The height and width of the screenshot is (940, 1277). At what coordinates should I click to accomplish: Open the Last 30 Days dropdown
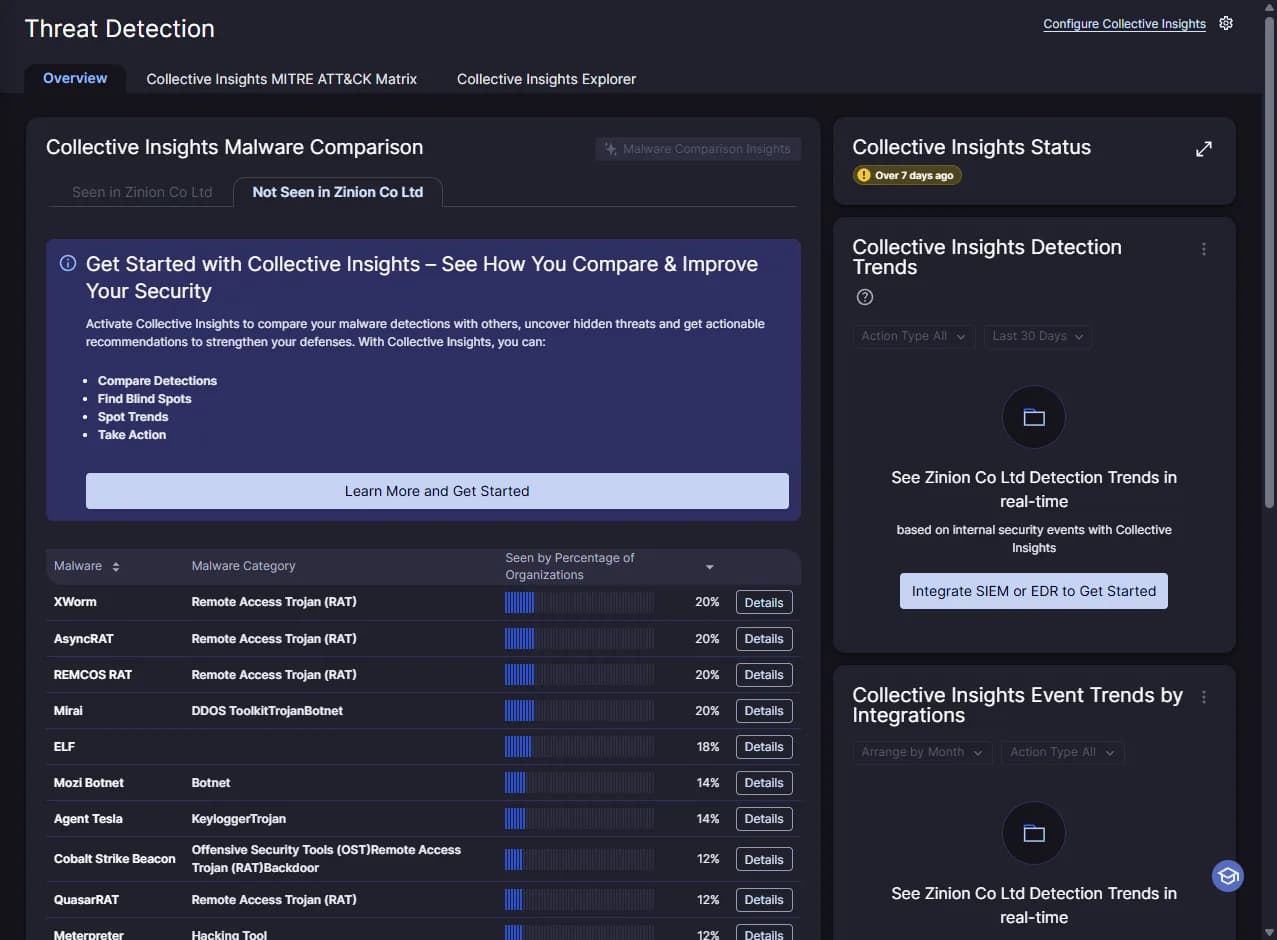point(1038,336)
